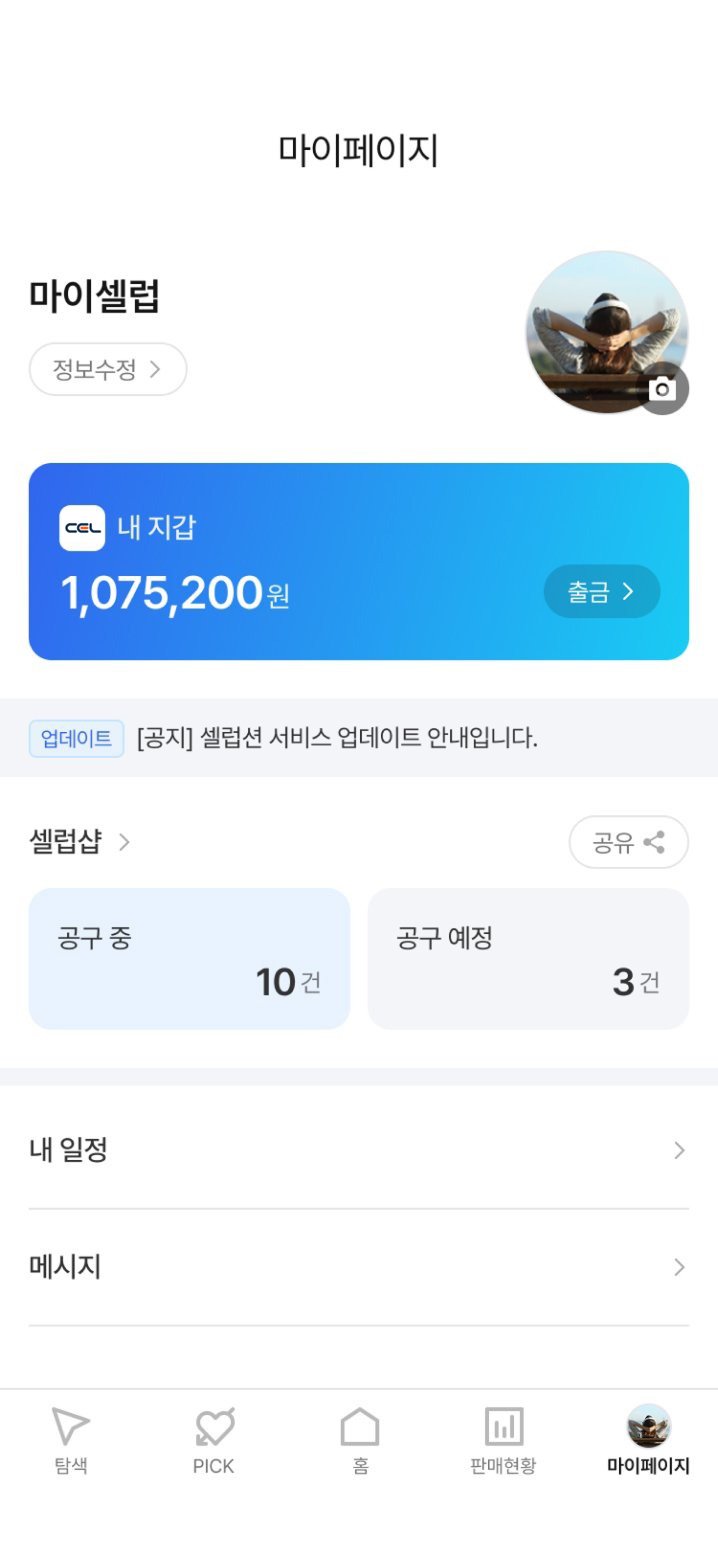
Task: Open 셀럽샵 via its chevron
Action: click(x=123, y=843)
